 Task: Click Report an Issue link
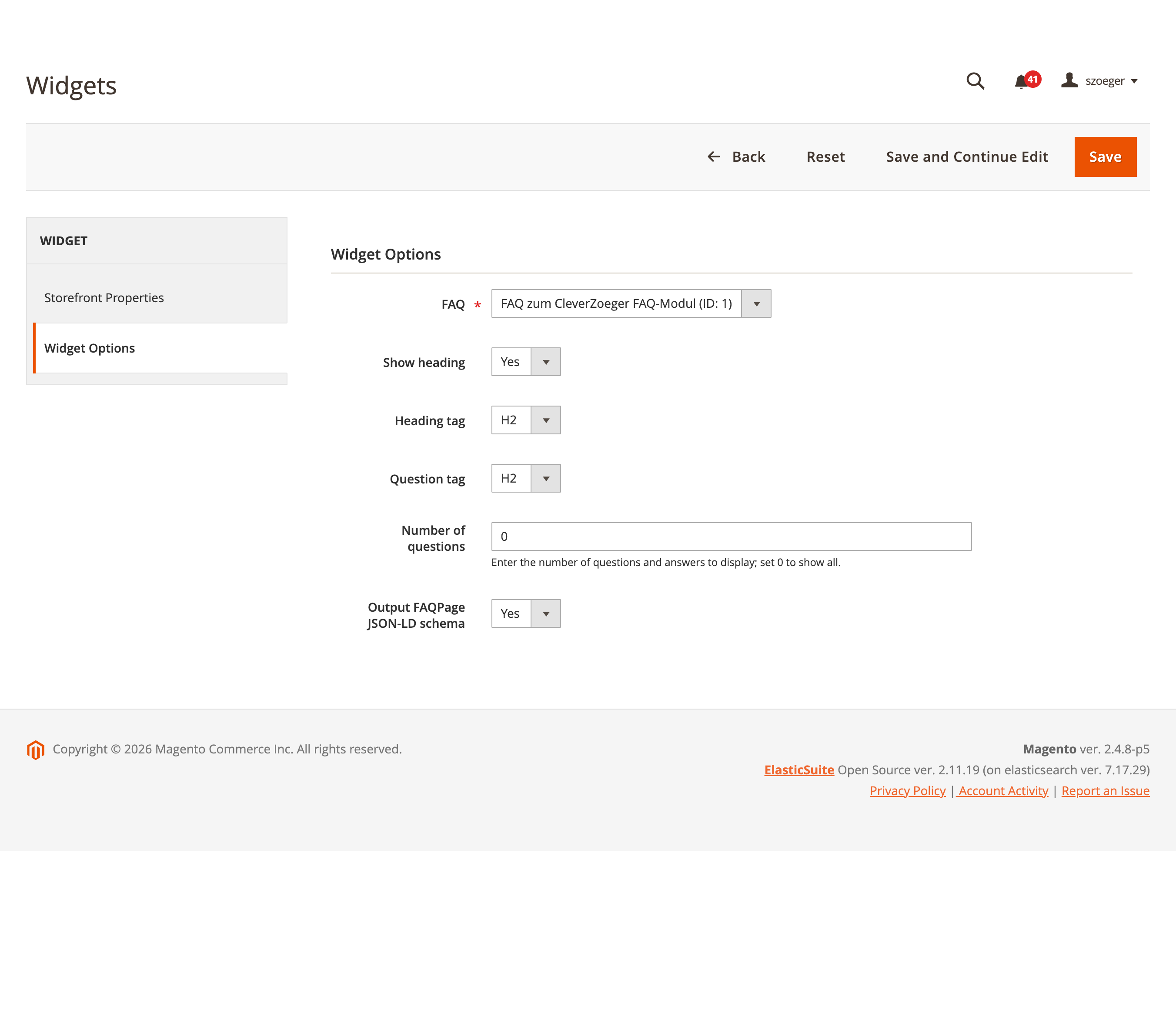pos(1106,791)
